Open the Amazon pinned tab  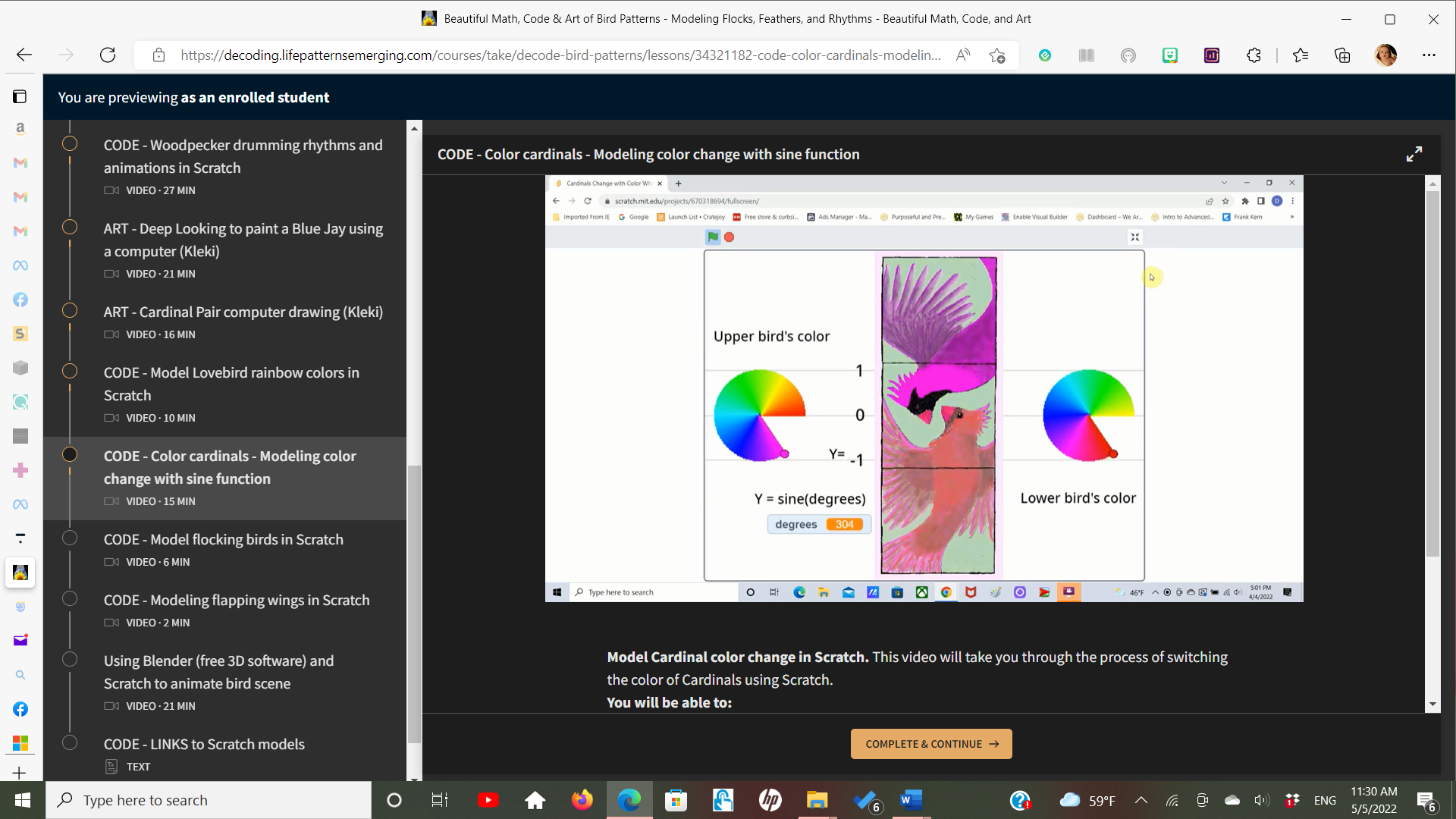pos(20,128)
